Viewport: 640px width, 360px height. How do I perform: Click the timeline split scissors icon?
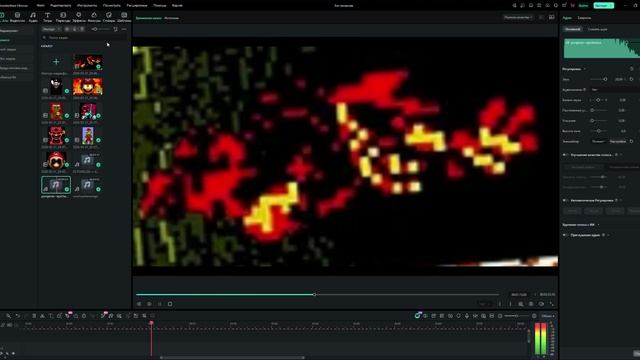pos(42,316)
